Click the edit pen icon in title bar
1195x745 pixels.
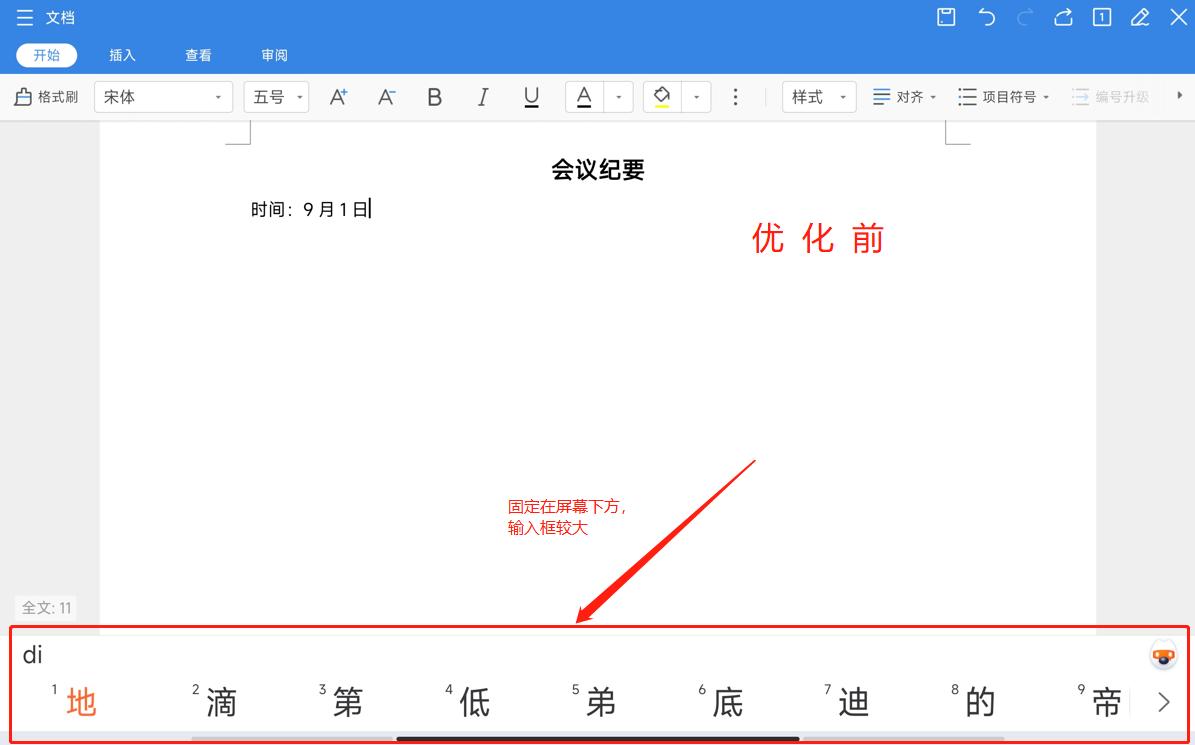[1140, 17]
